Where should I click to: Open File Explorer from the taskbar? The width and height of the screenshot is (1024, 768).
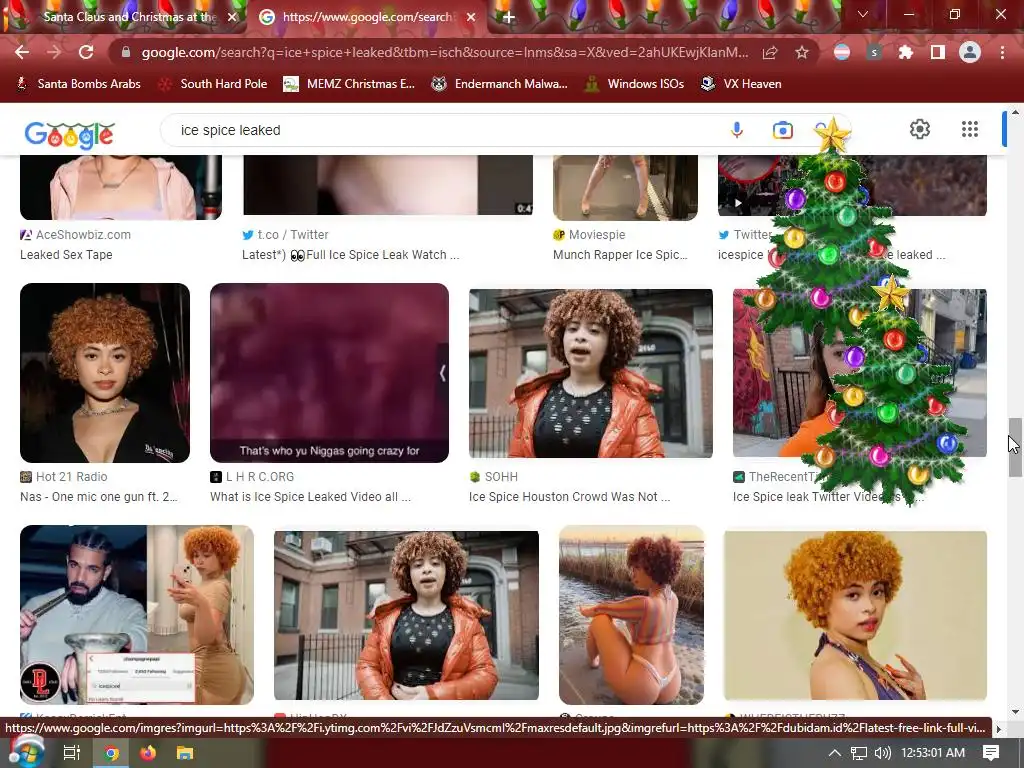pos(185,753)
